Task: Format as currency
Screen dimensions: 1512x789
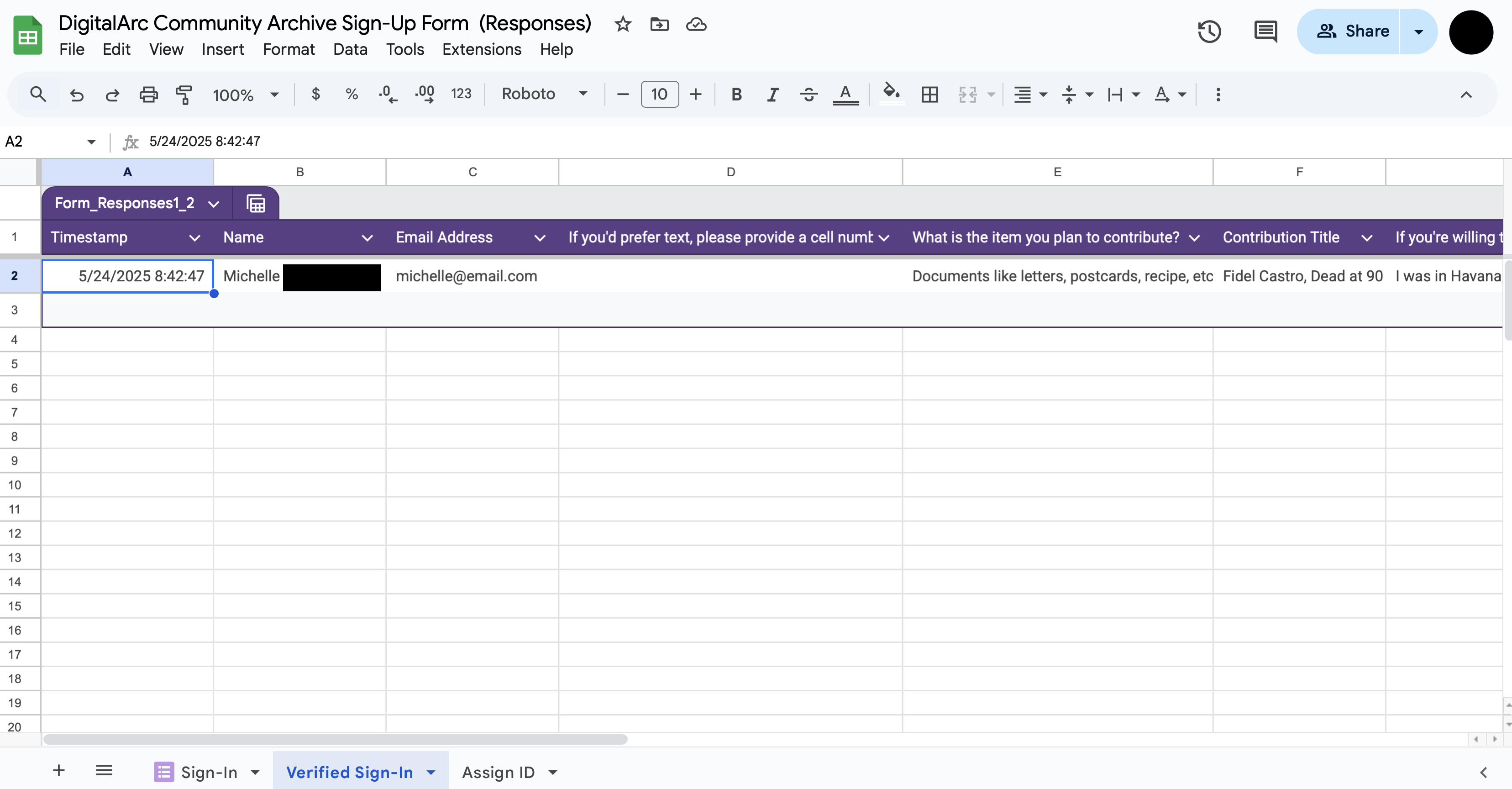Action: tap(316, 94)
